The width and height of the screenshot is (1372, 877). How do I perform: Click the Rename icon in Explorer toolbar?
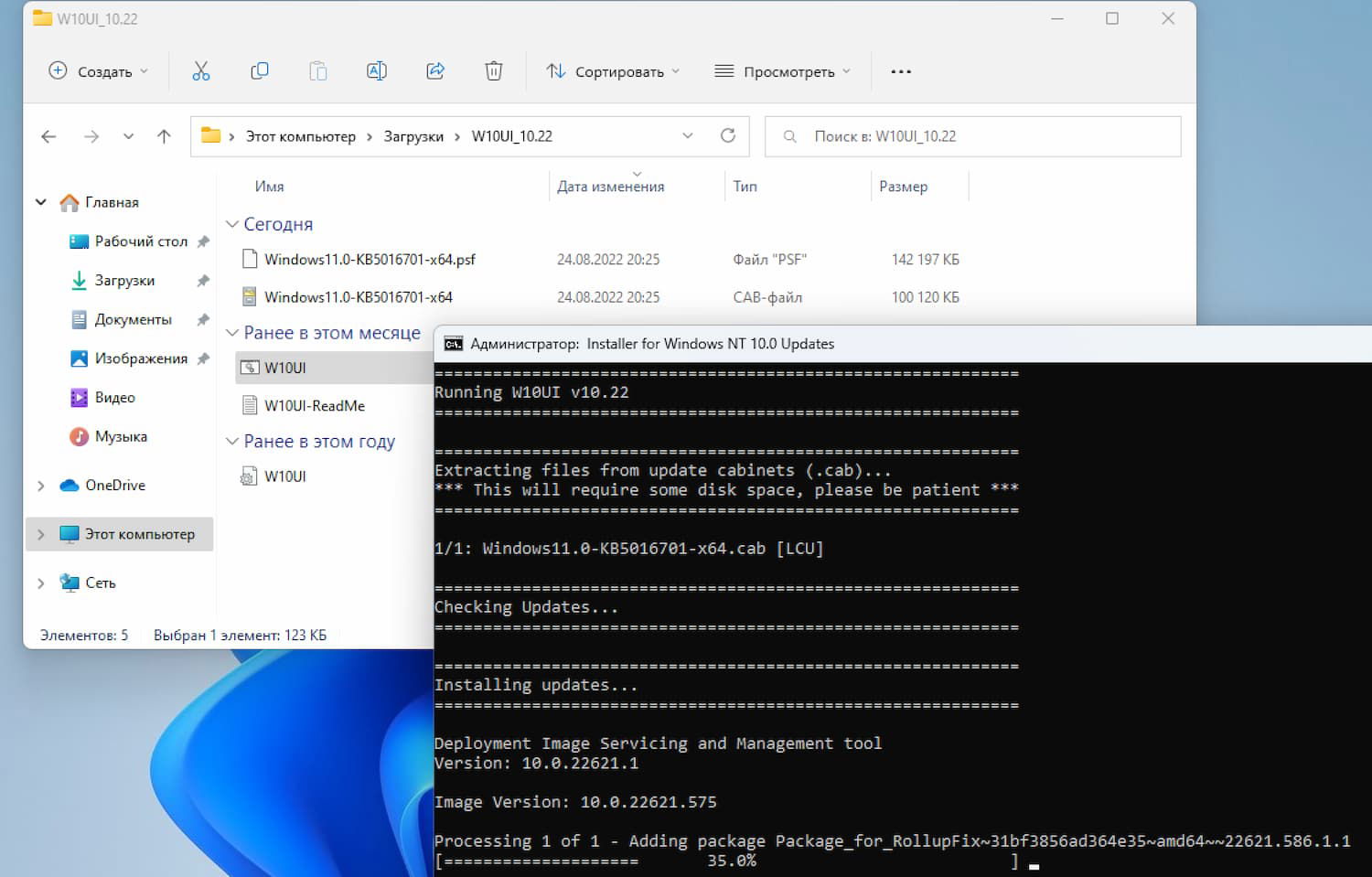(376, 71)
